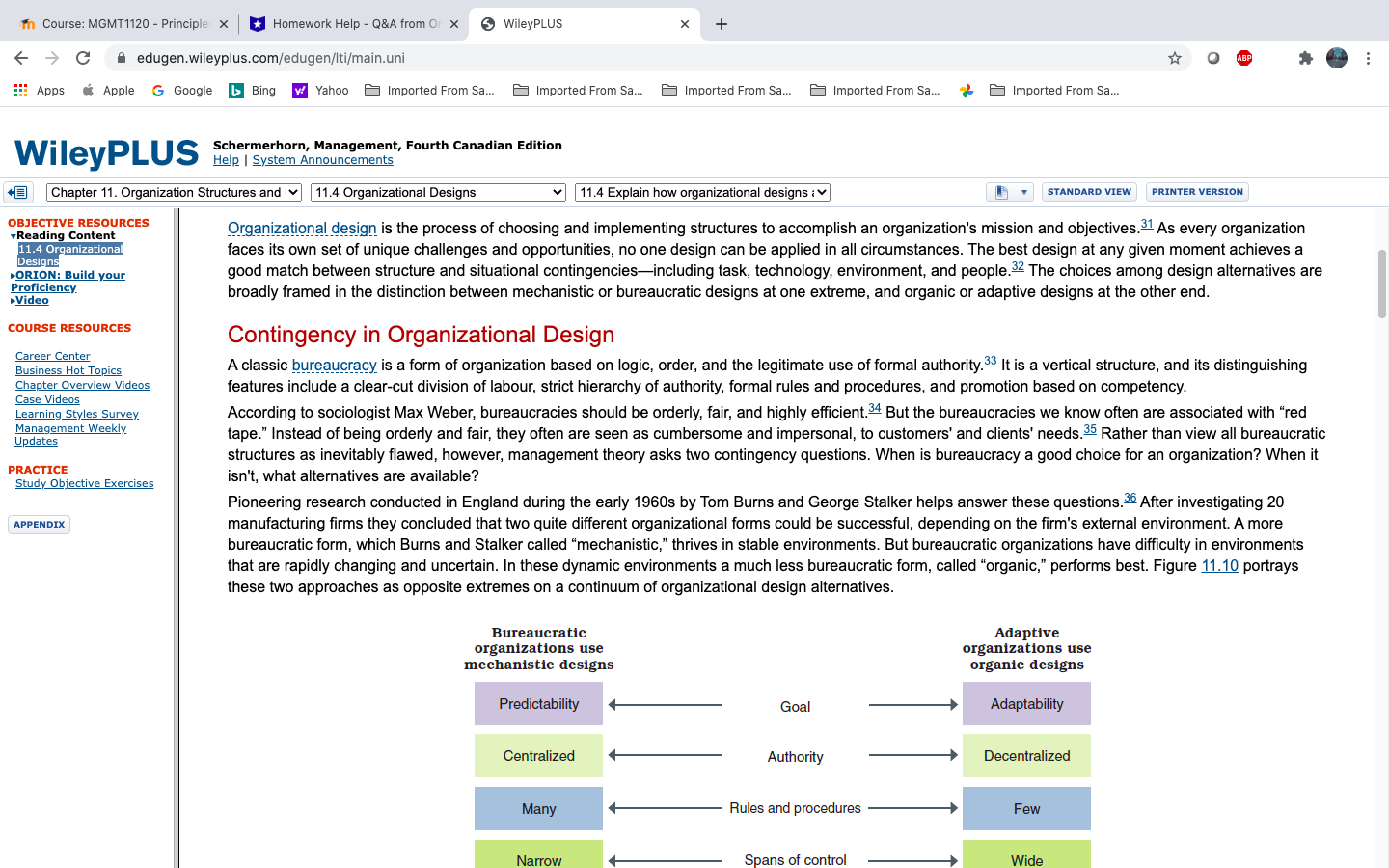Image resolution: width=1389 pixels, height=868 pixels.
Task: Click the WileyPLUS logo
Action: (x=106, y=152)
